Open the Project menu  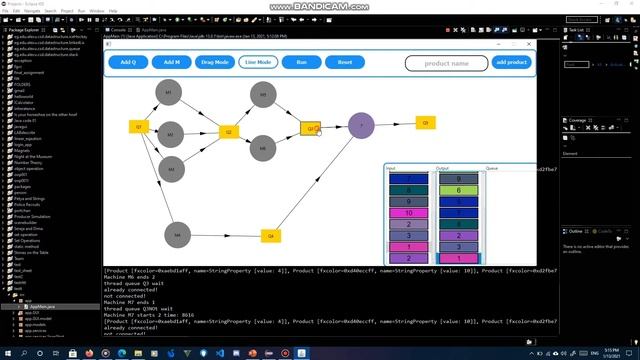(67, 11)
